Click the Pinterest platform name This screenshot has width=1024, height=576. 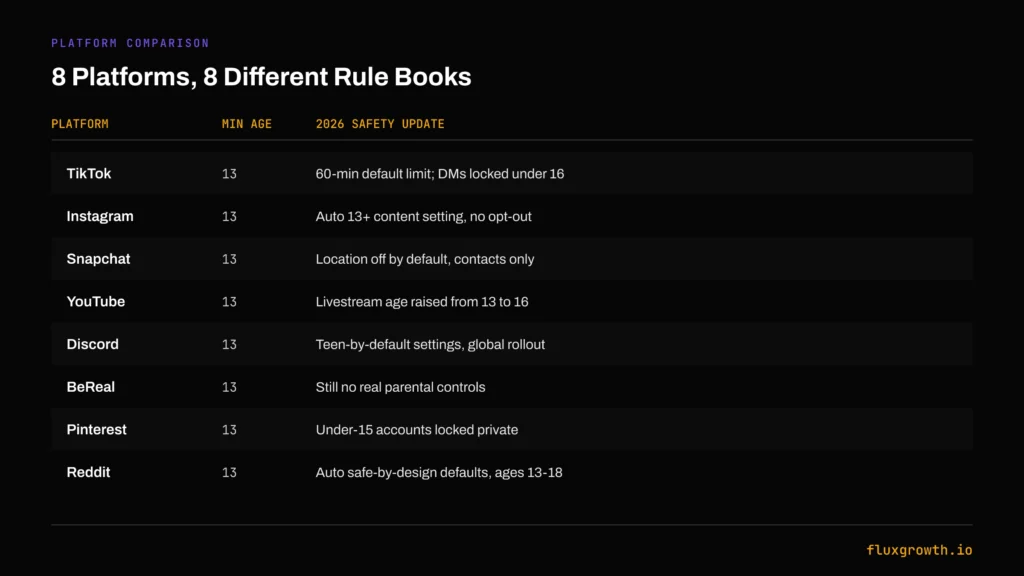(x=97, y=430)
